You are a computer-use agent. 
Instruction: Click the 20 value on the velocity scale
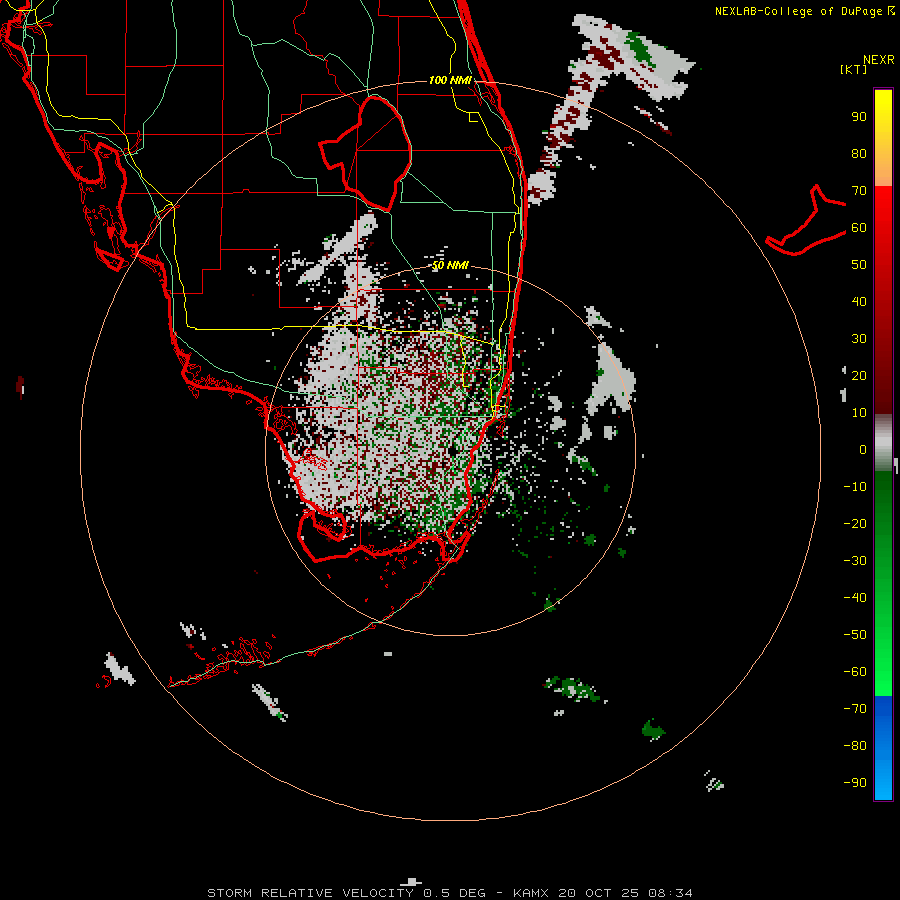[859, 376]
